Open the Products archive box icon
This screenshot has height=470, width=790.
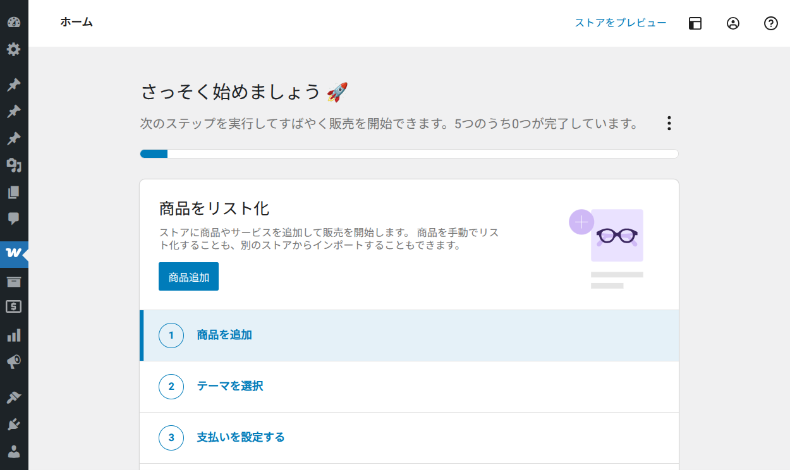14,282
